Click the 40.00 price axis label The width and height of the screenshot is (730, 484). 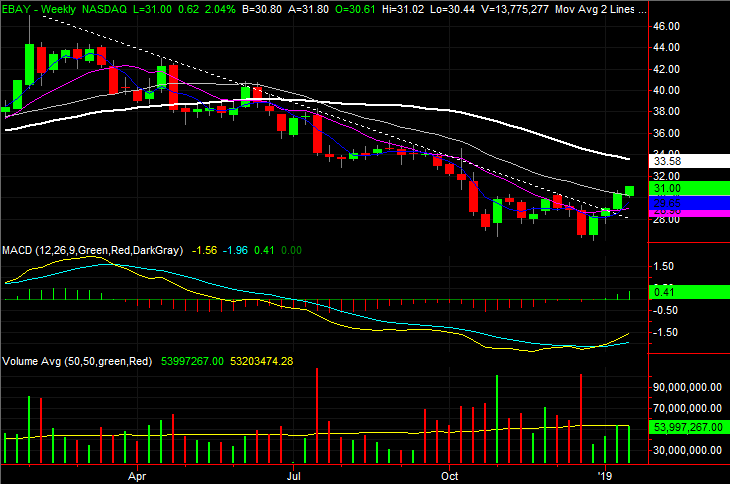click(x=666, y=90)
